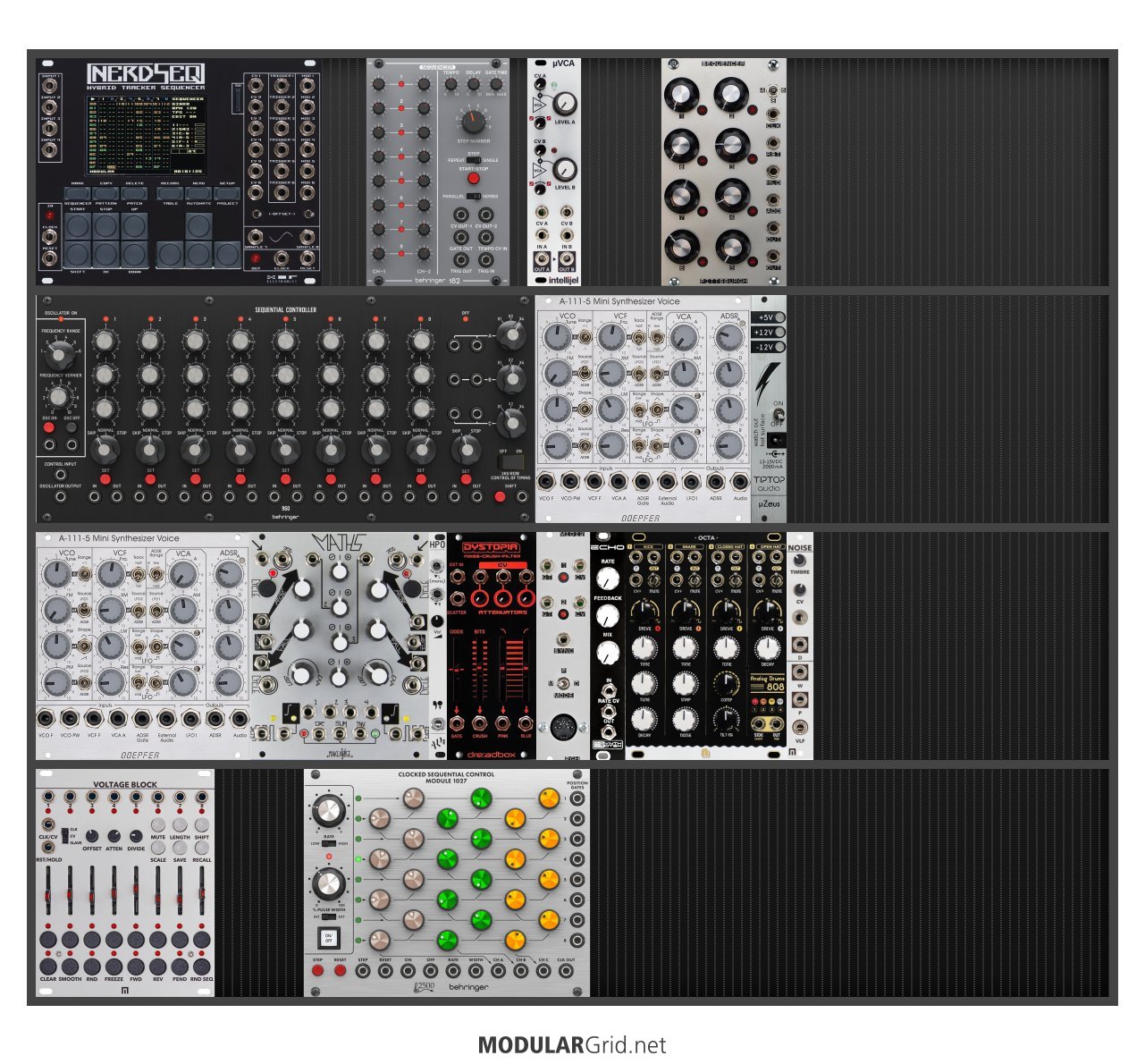Click the Level B knob on µVCA
The image size is (1145, 1064).
565,169
